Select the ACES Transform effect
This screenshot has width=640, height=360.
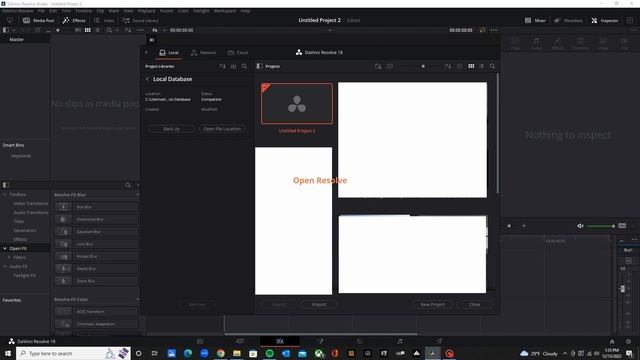pos(97,311)
